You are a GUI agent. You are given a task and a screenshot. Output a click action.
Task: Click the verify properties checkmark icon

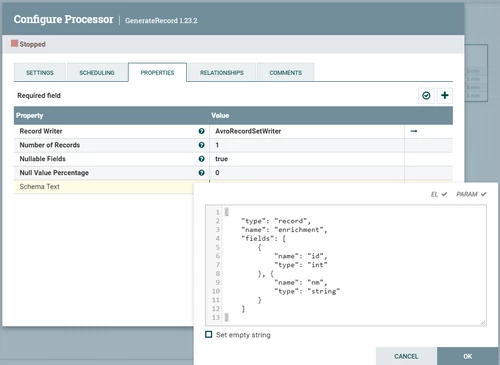(x=426, y=96)
